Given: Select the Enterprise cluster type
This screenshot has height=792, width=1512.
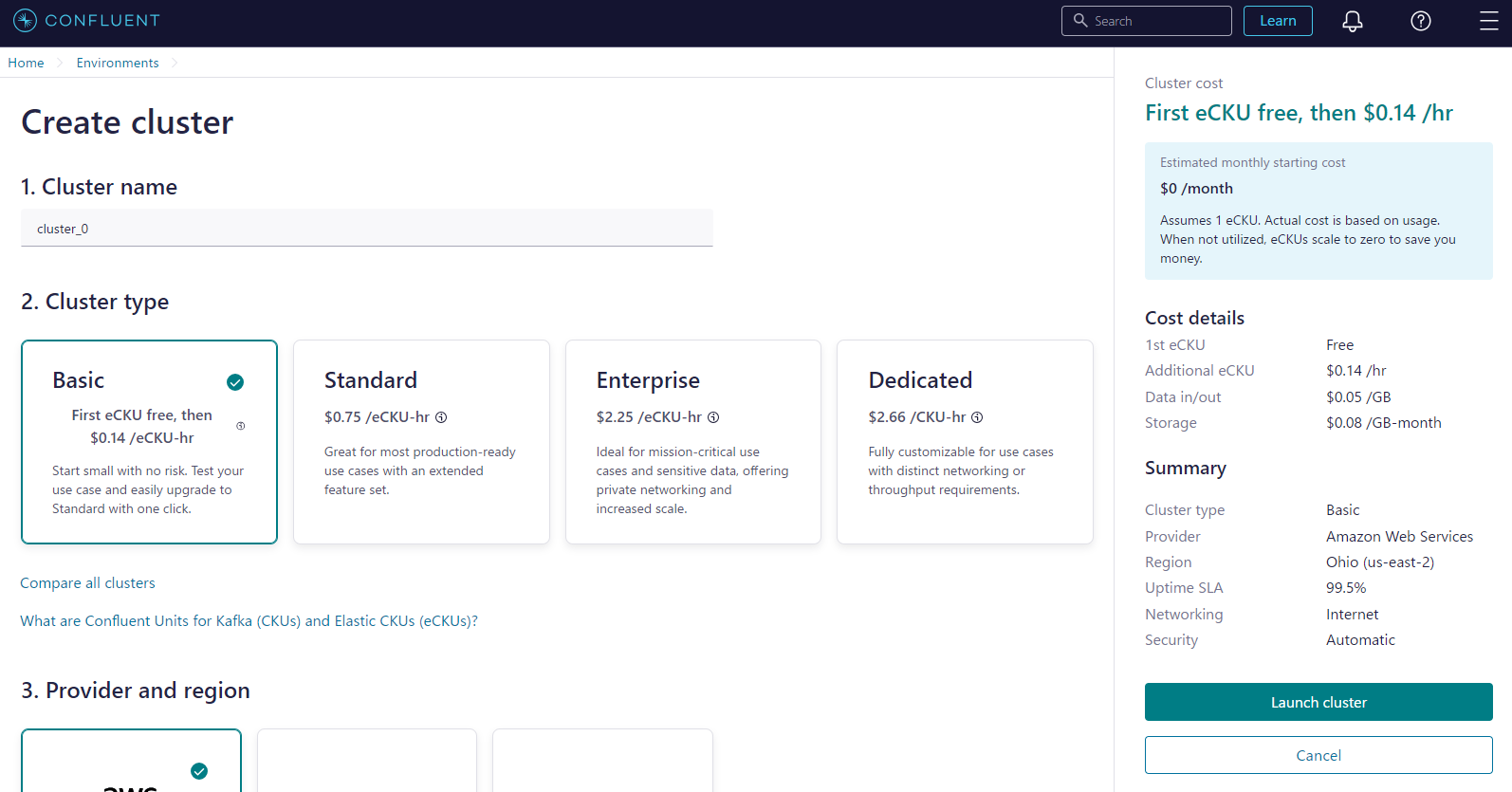Looking at the screenshot, I should [x=693, y=442].
